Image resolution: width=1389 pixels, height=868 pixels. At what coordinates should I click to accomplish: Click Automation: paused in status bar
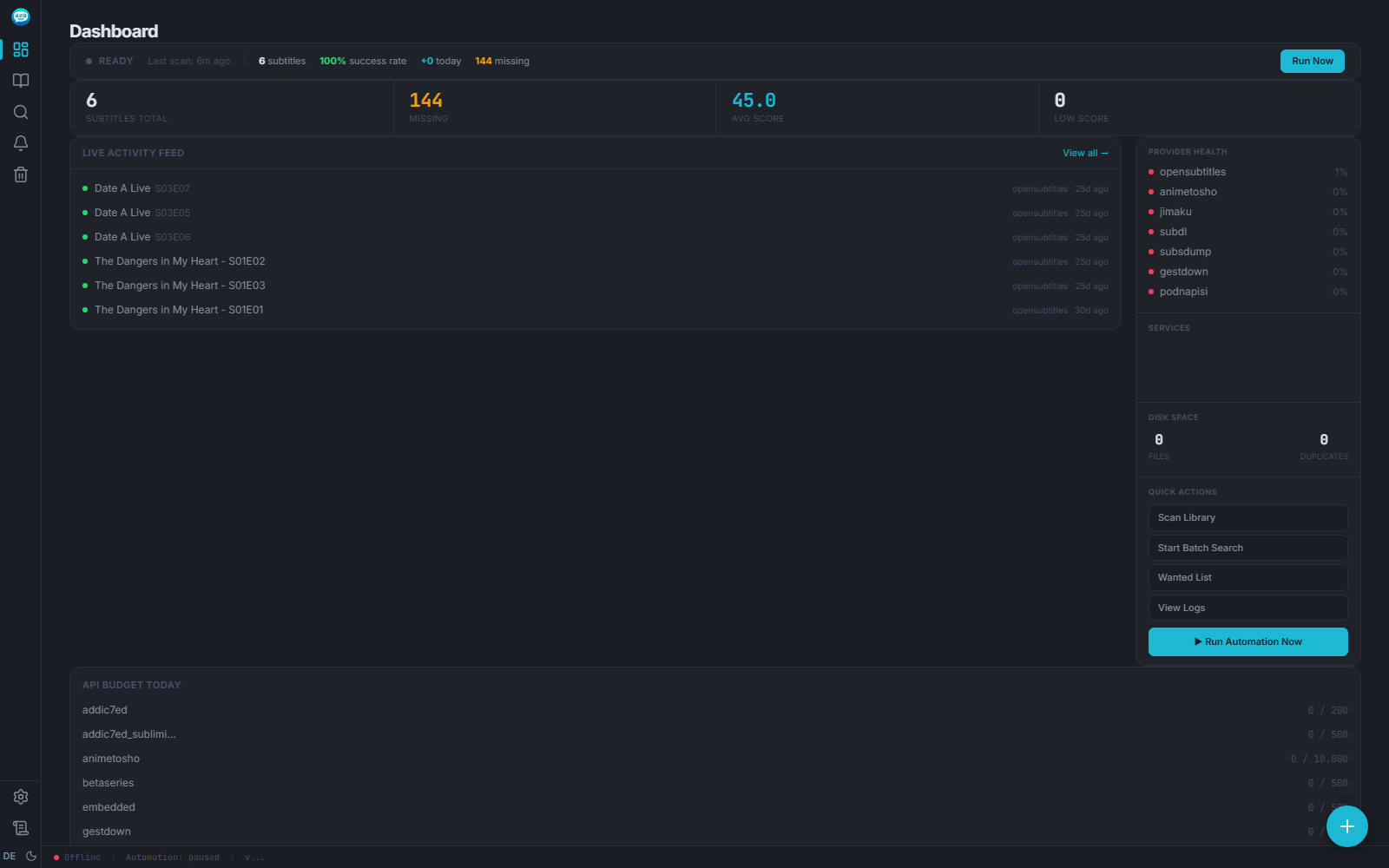(x=173, y=858)
